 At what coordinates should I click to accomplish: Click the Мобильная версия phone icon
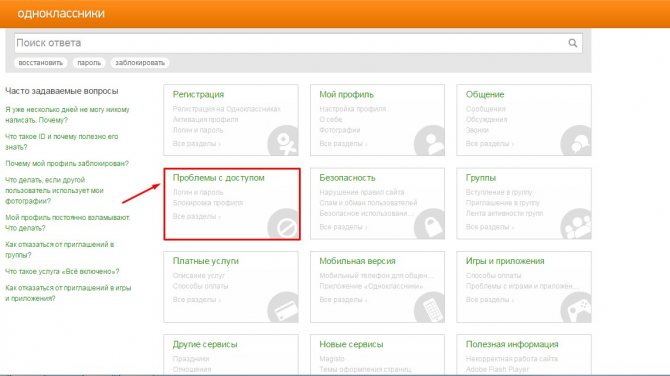[x=429, y=307]
